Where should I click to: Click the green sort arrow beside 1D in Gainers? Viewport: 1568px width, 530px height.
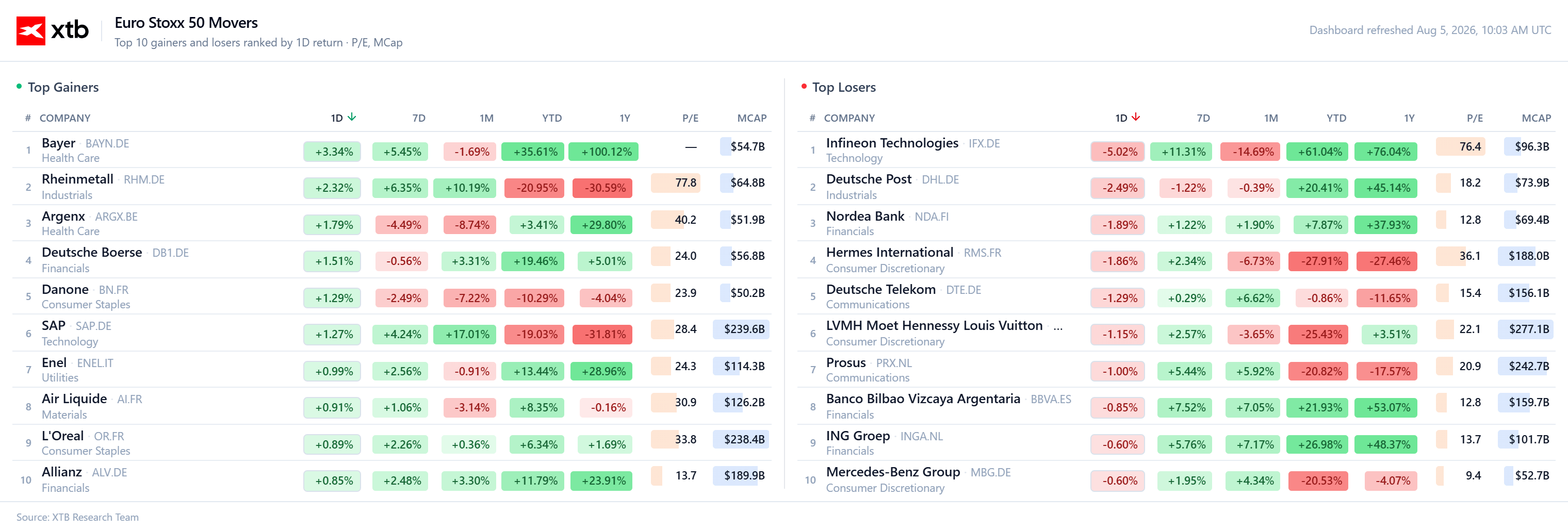pyautogui.click(x=351, y=117)
